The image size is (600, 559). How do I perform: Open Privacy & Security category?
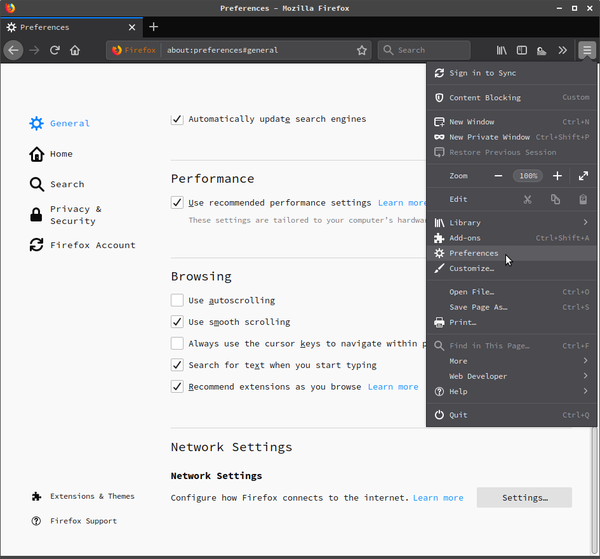[x=66, y=215]
